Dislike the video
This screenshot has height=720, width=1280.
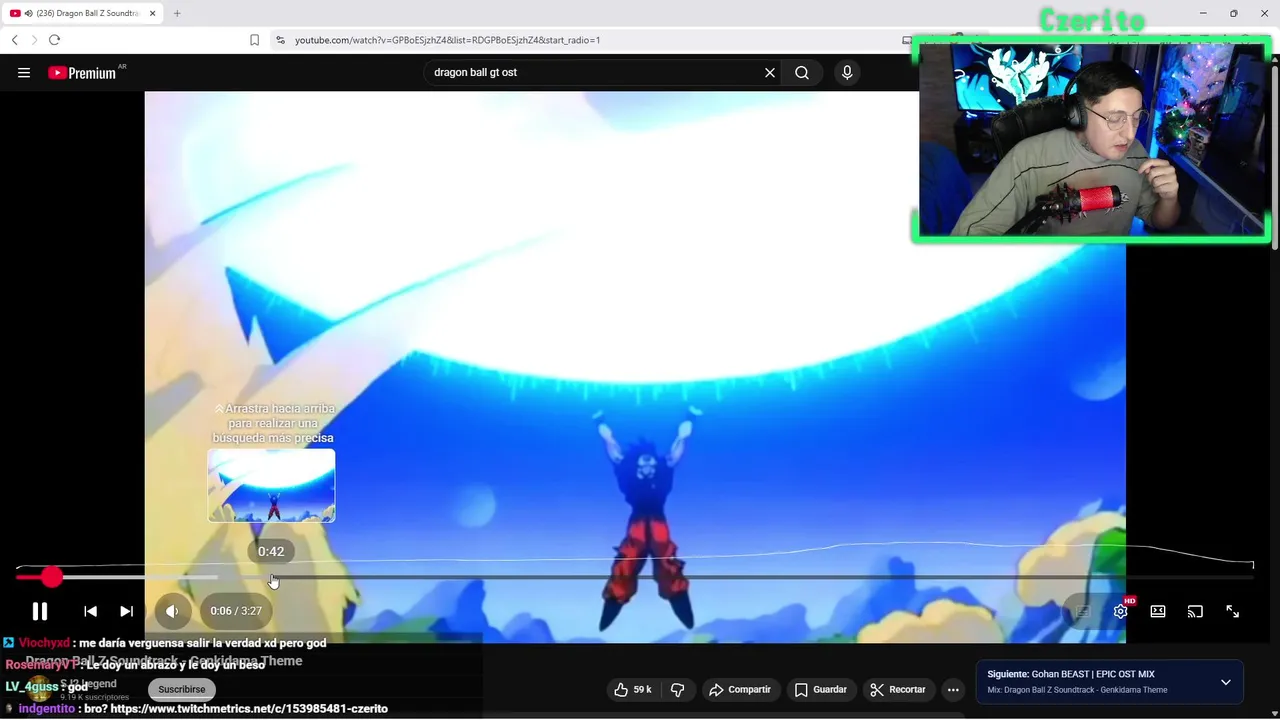[677, 689]
